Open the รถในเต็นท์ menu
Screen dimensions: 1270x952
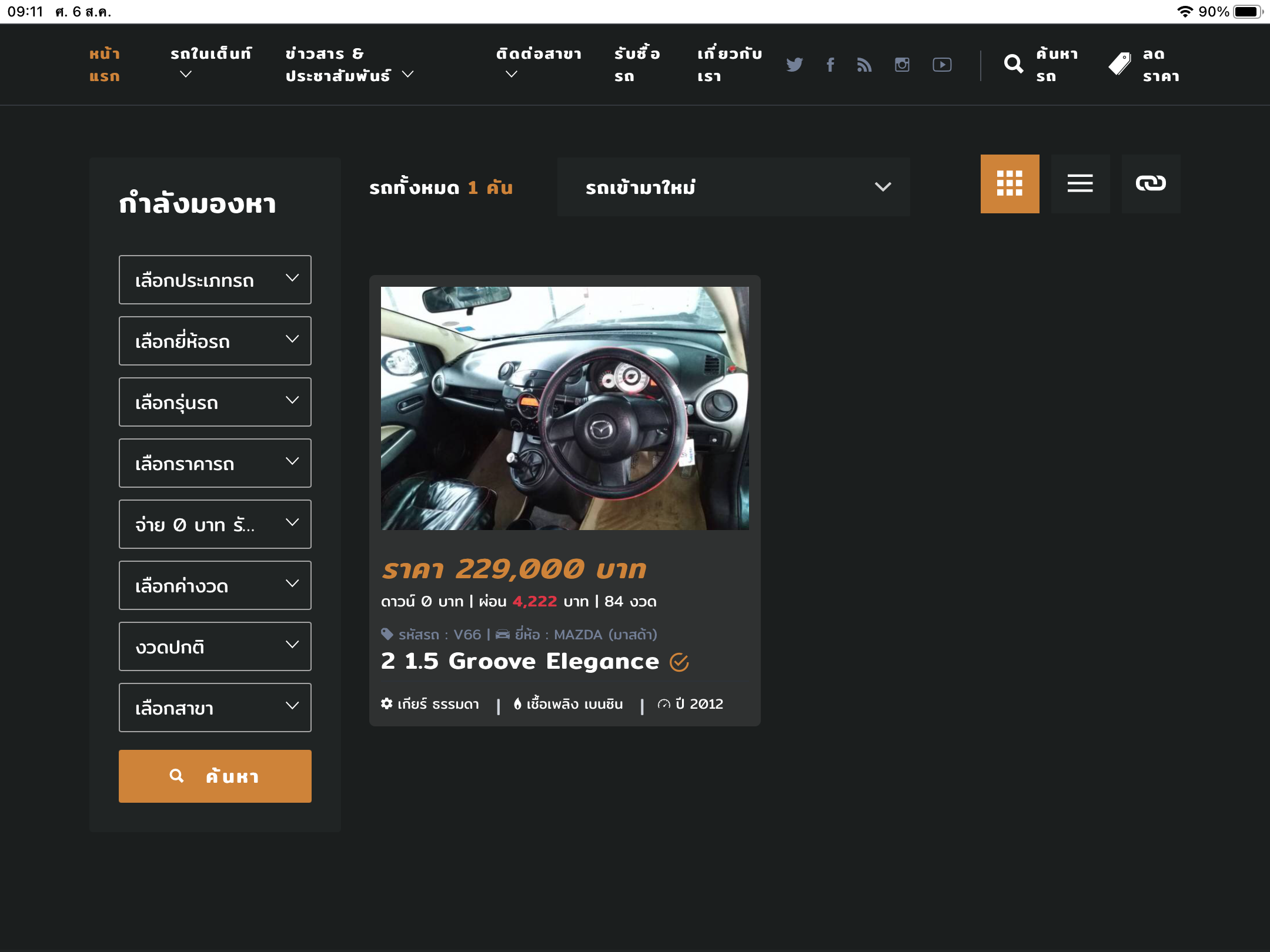coord(210,63)
